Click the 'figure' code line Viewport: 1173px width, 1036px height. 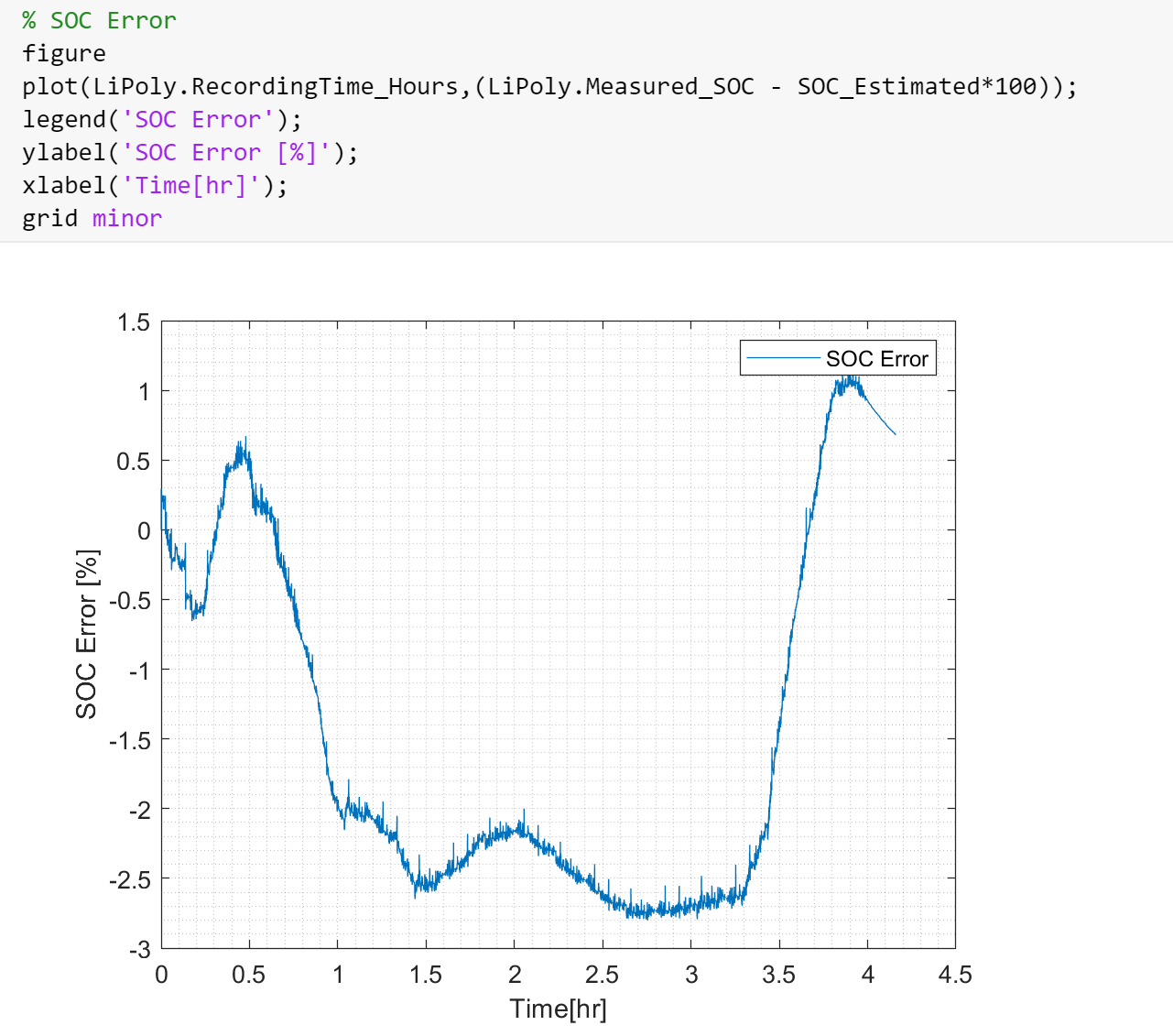(63, 53)
